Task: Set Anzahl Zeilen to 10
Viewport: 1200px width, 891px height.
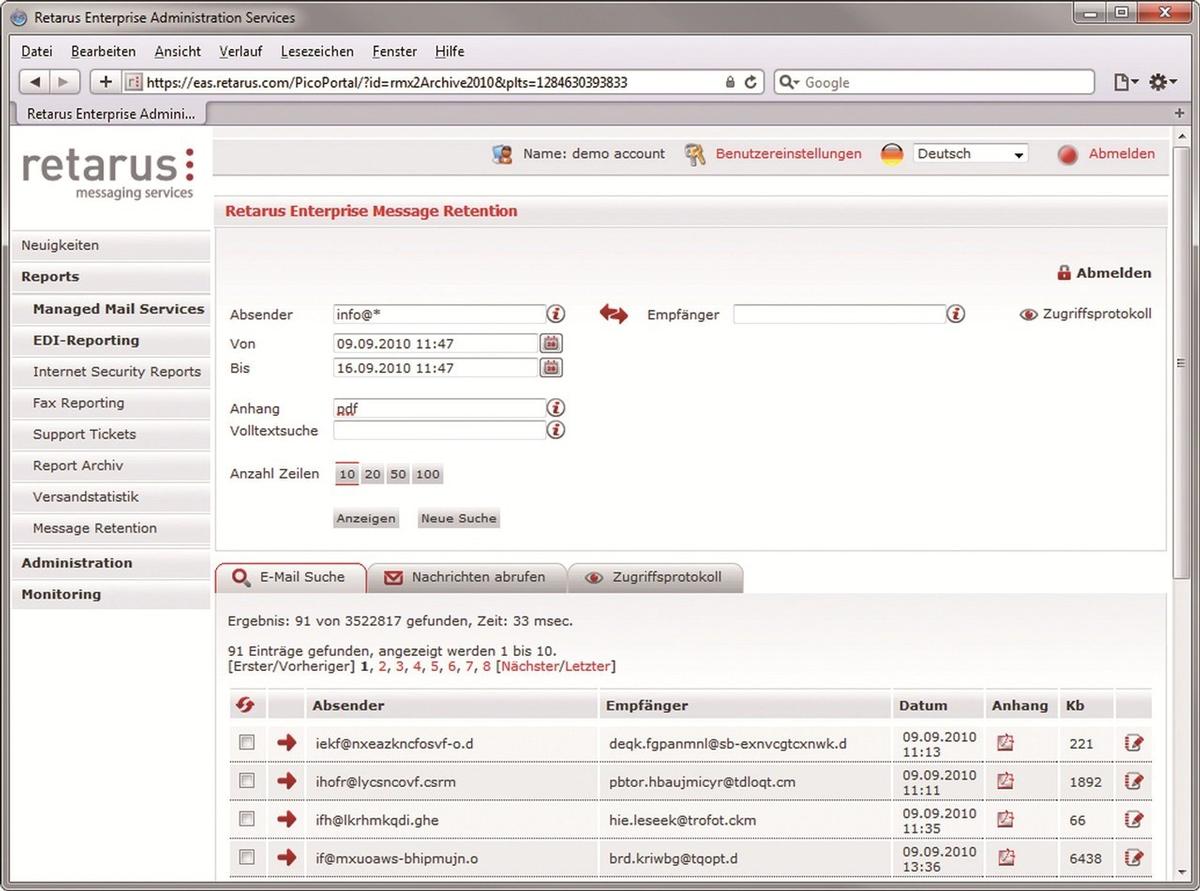Action: (347, 474)
